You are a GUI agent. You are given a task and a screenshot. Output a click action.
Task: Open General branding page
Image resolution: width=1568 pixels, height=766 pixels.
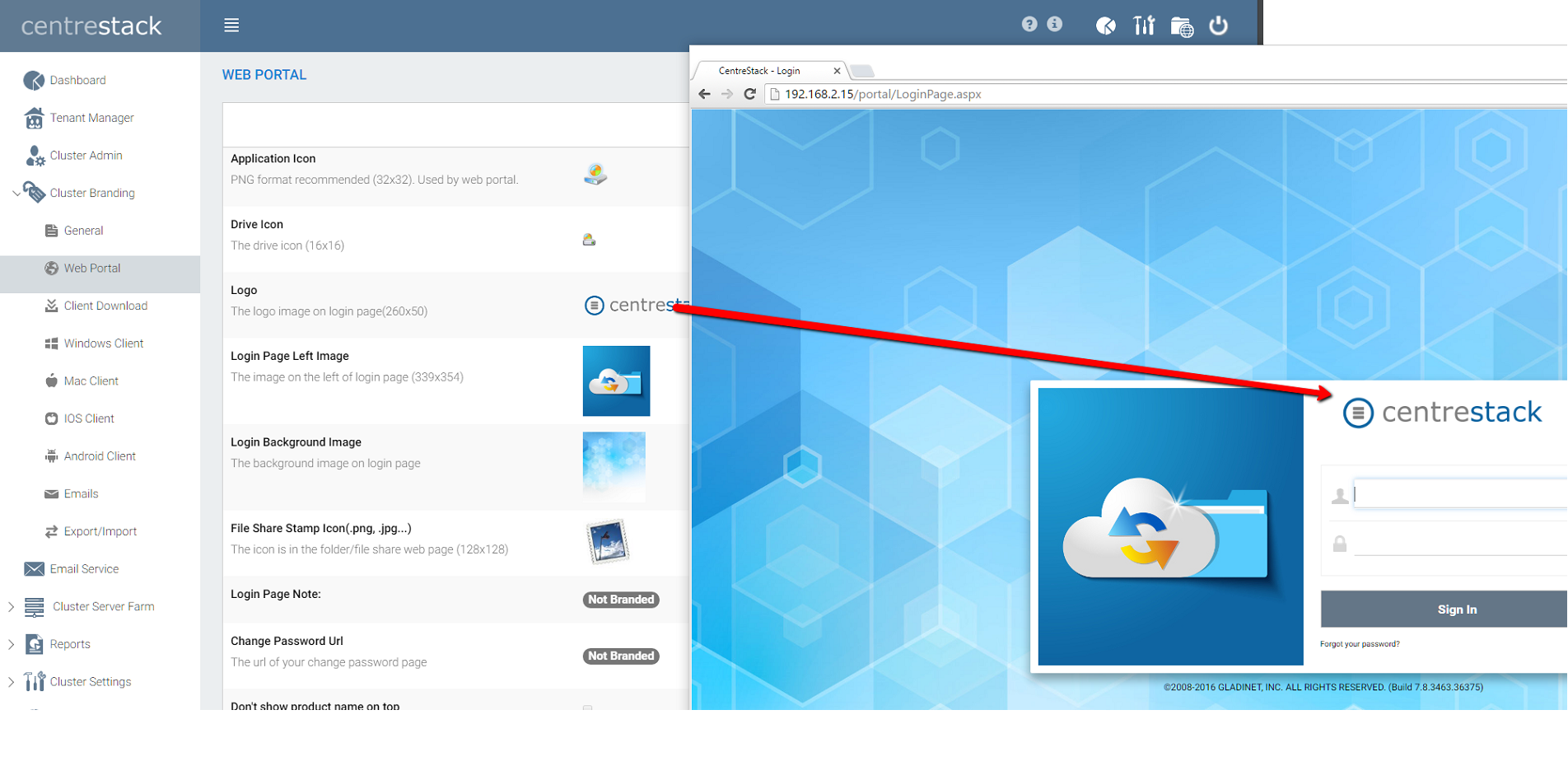click(x=83, y=231)
